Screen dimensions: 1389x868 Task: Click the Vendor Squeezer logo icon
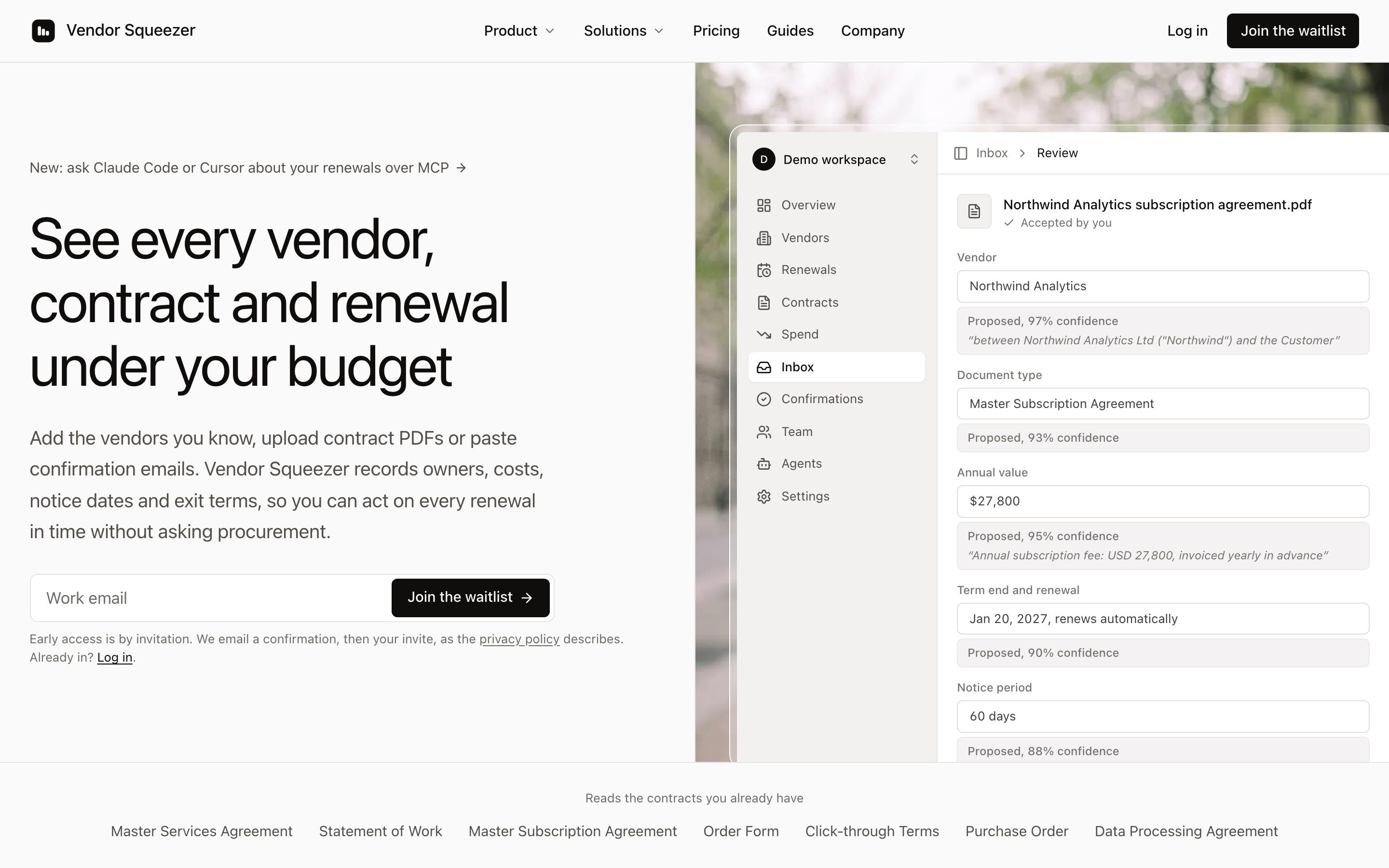(x=43, y=30)
